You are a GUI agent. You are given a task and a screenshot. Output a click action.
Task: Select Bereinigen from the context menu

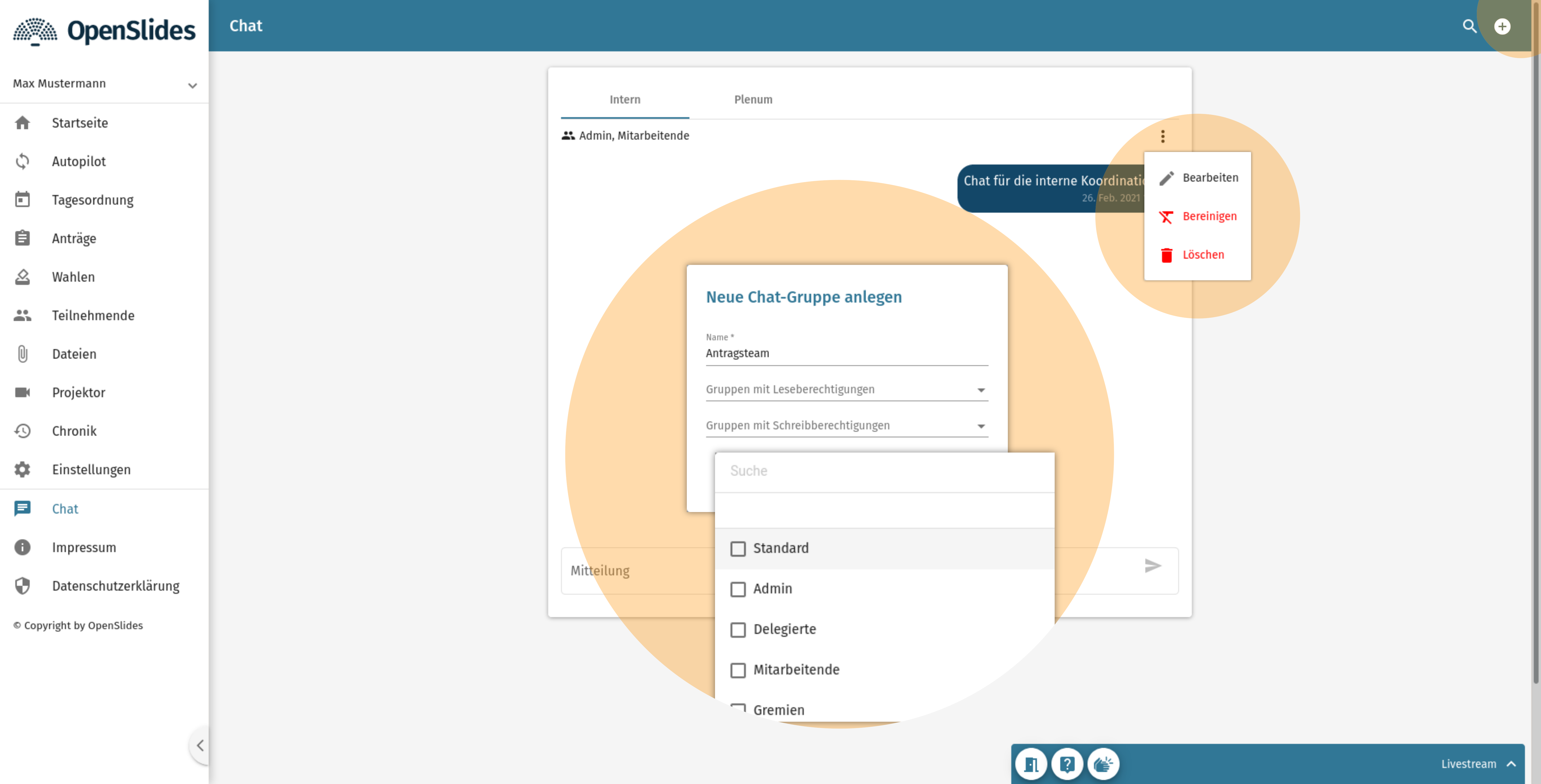1197,216
